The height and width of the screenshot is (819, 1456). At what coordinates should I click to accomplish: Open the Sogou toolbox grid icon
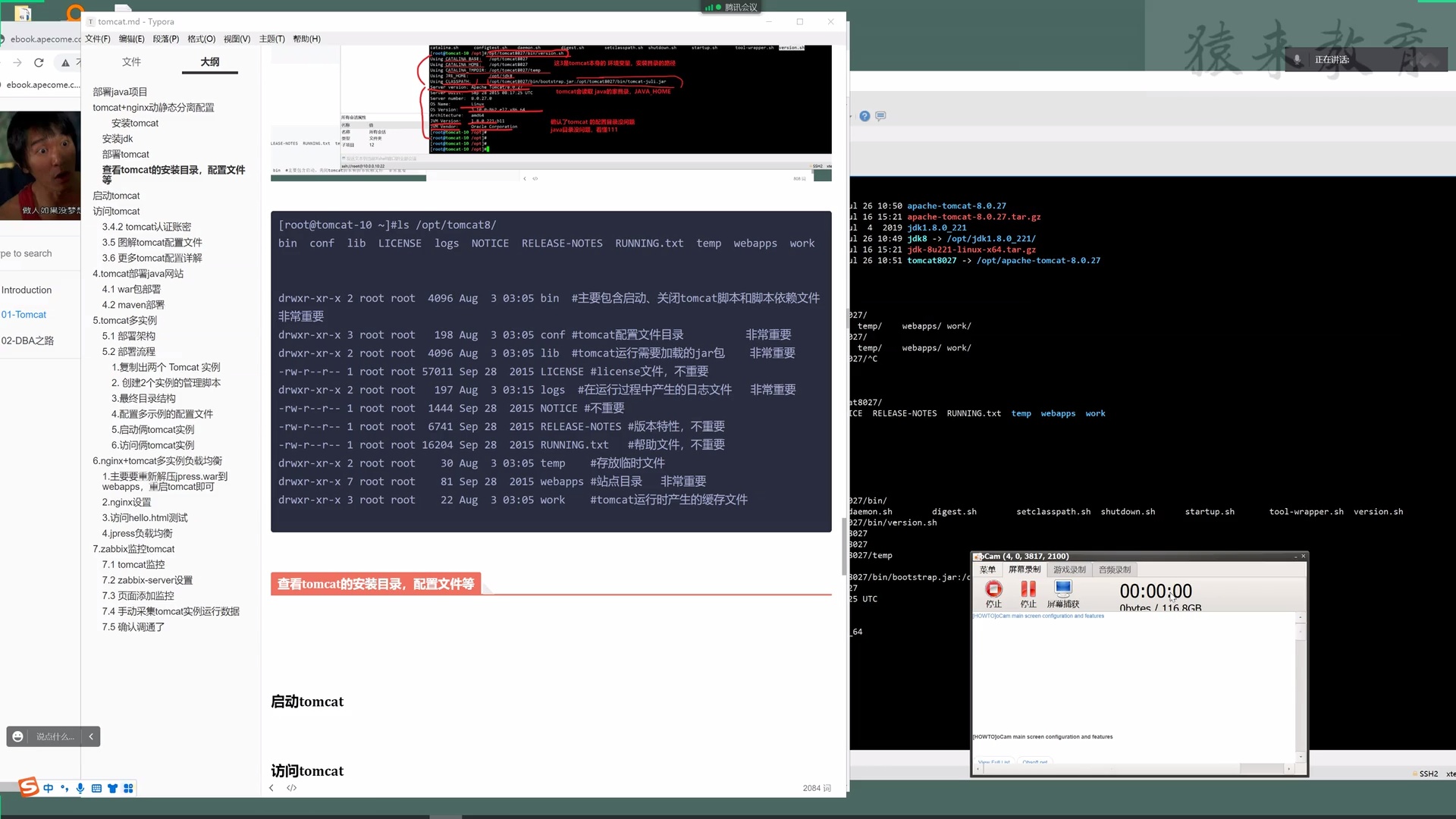(x=128, y=789)
